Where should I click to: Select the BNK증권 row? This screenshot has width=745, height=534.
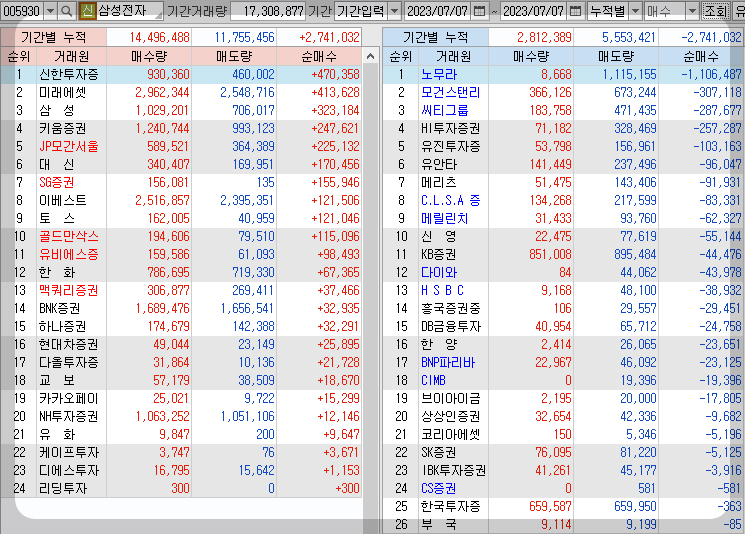click(x=181, y=309)
